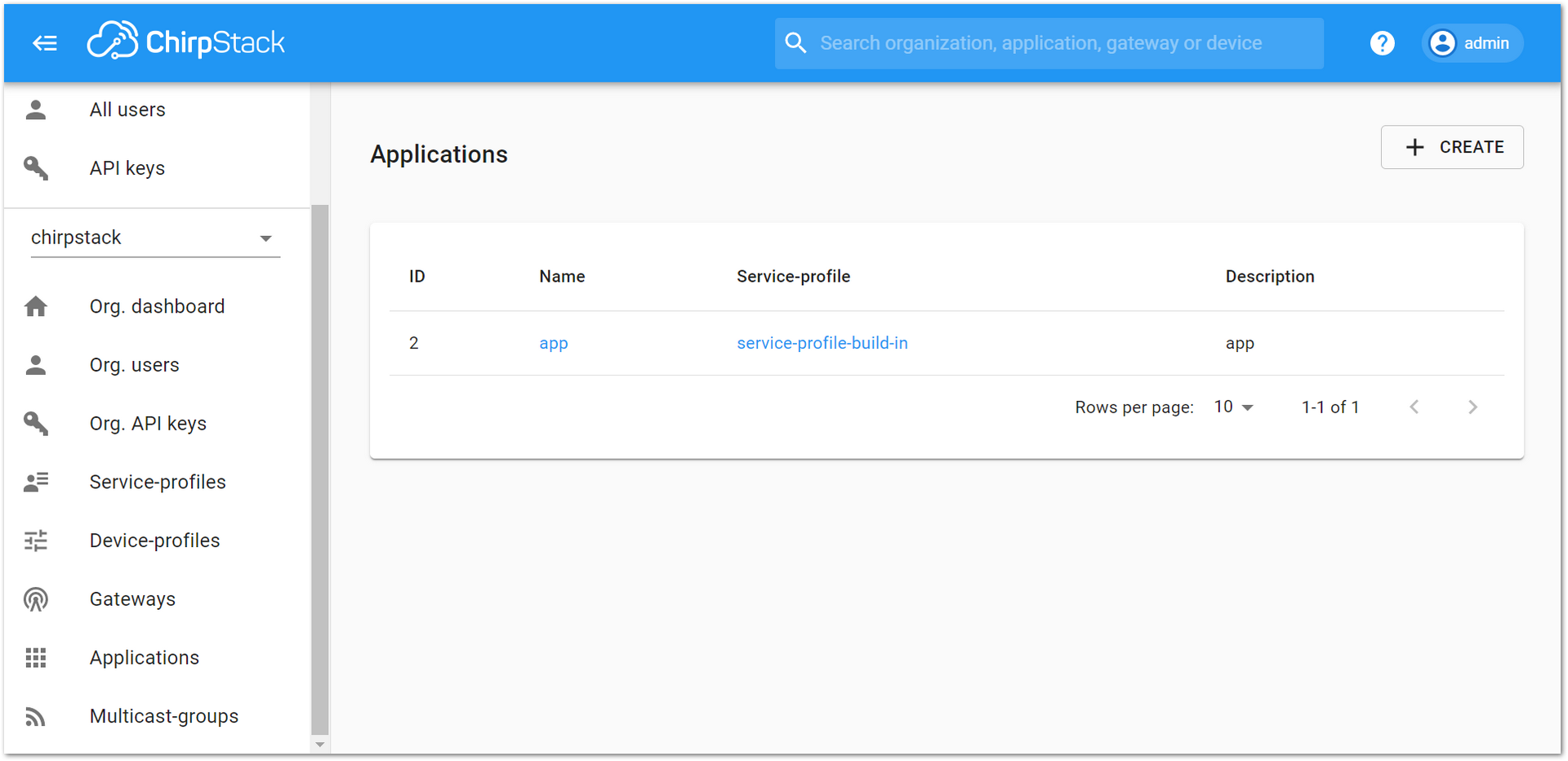Click the search magnifier icon
Image resolution: width=1568 pixels, height=761 pixels.
pos(795,43)
